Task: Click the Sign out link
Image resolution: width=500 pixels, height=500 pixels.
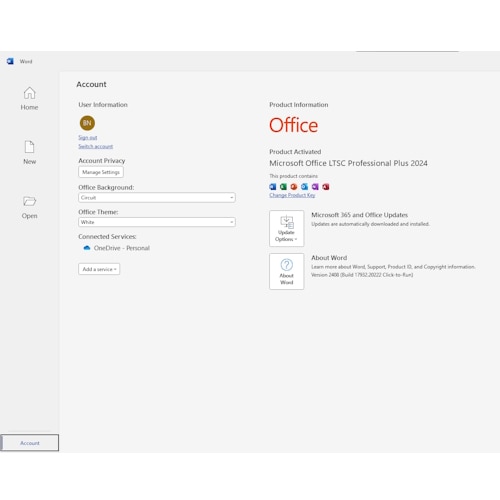Action: point(88,137)
